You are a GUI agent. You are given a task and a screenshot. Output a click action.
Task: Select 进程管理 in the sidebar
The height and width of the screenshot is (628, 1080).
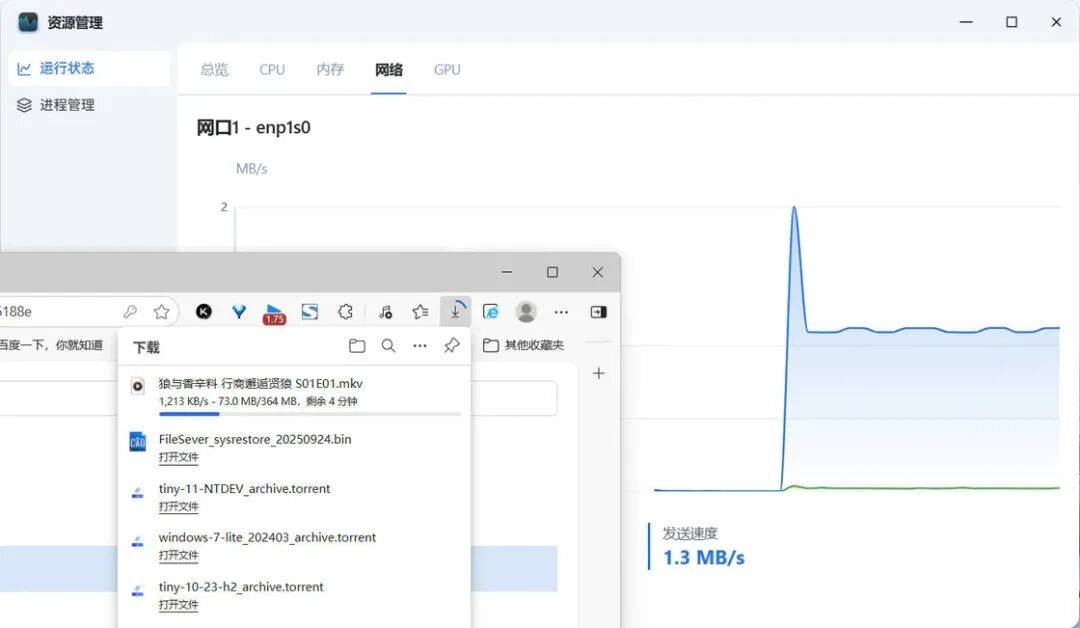click(x=67, y=105)
